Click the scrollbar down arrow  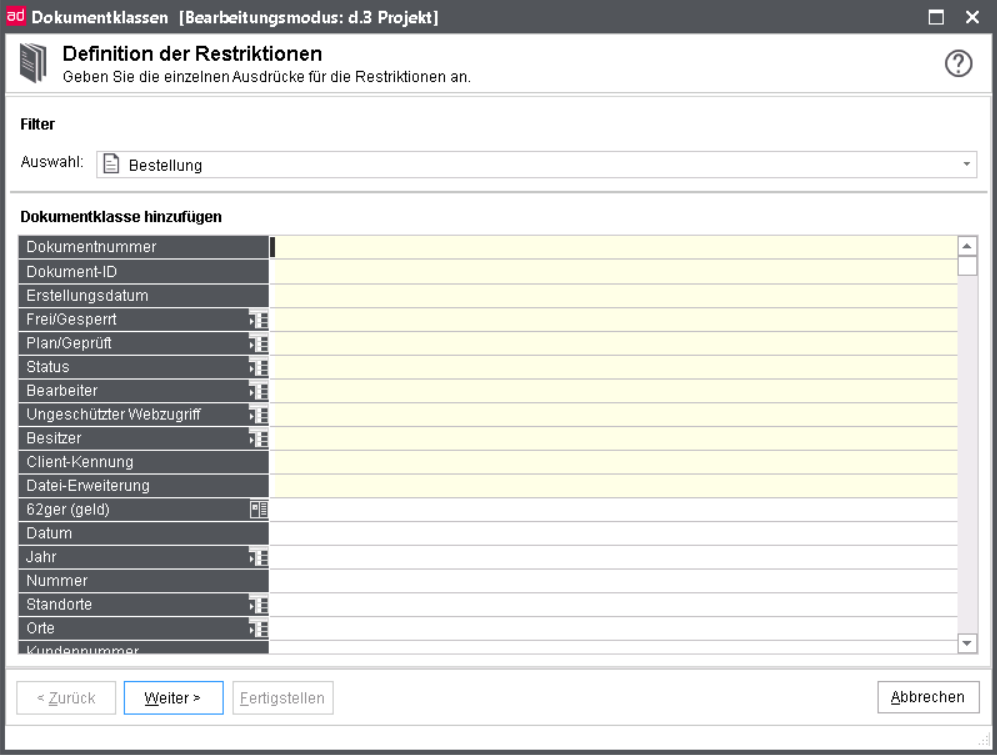[967, 644]
